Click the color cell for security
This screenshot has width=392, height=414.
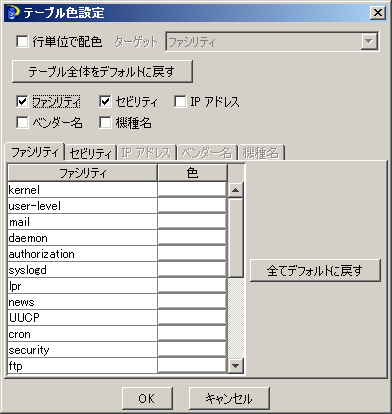click(x=192, y=350)
